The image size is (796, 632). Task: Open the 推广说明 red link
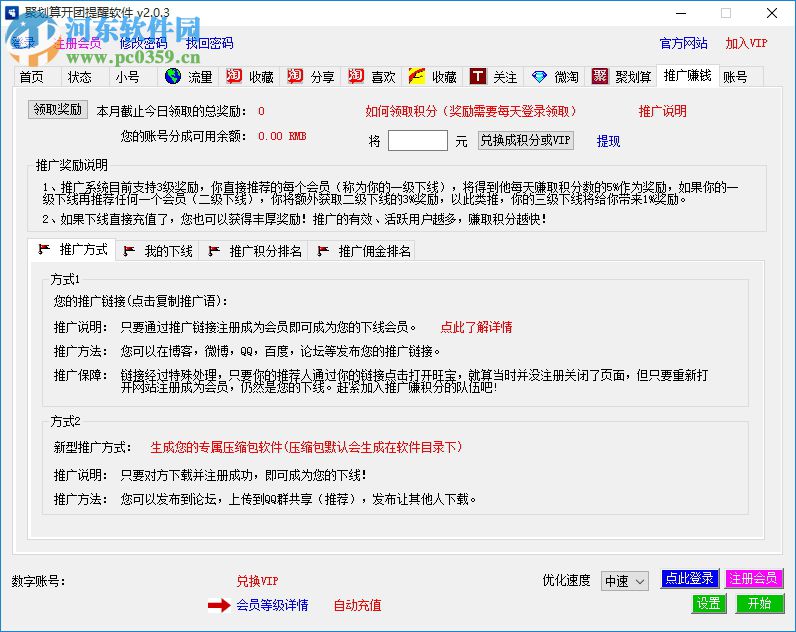click(x=662, y=111)
